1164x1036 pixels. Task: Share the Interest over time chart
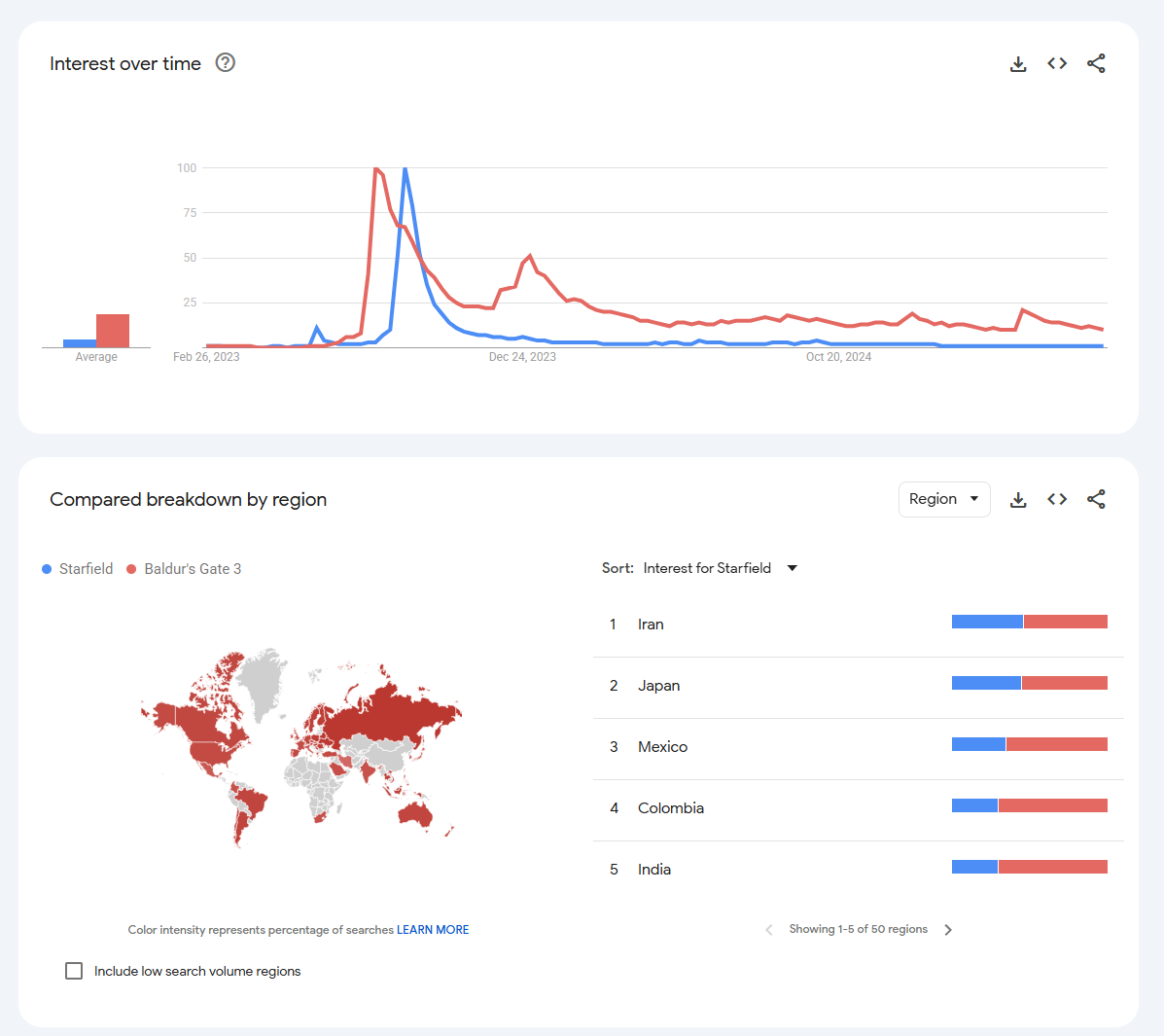1096,64
